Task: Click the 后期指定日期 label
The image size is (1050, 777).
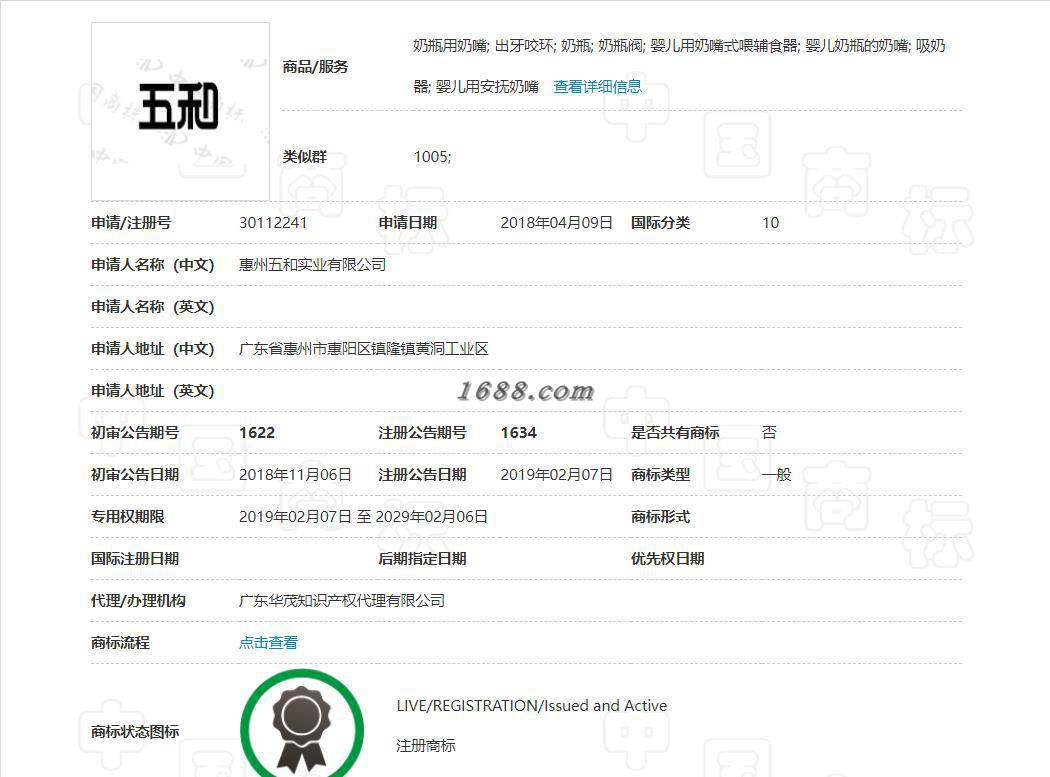Action: [x=423, y=559]
